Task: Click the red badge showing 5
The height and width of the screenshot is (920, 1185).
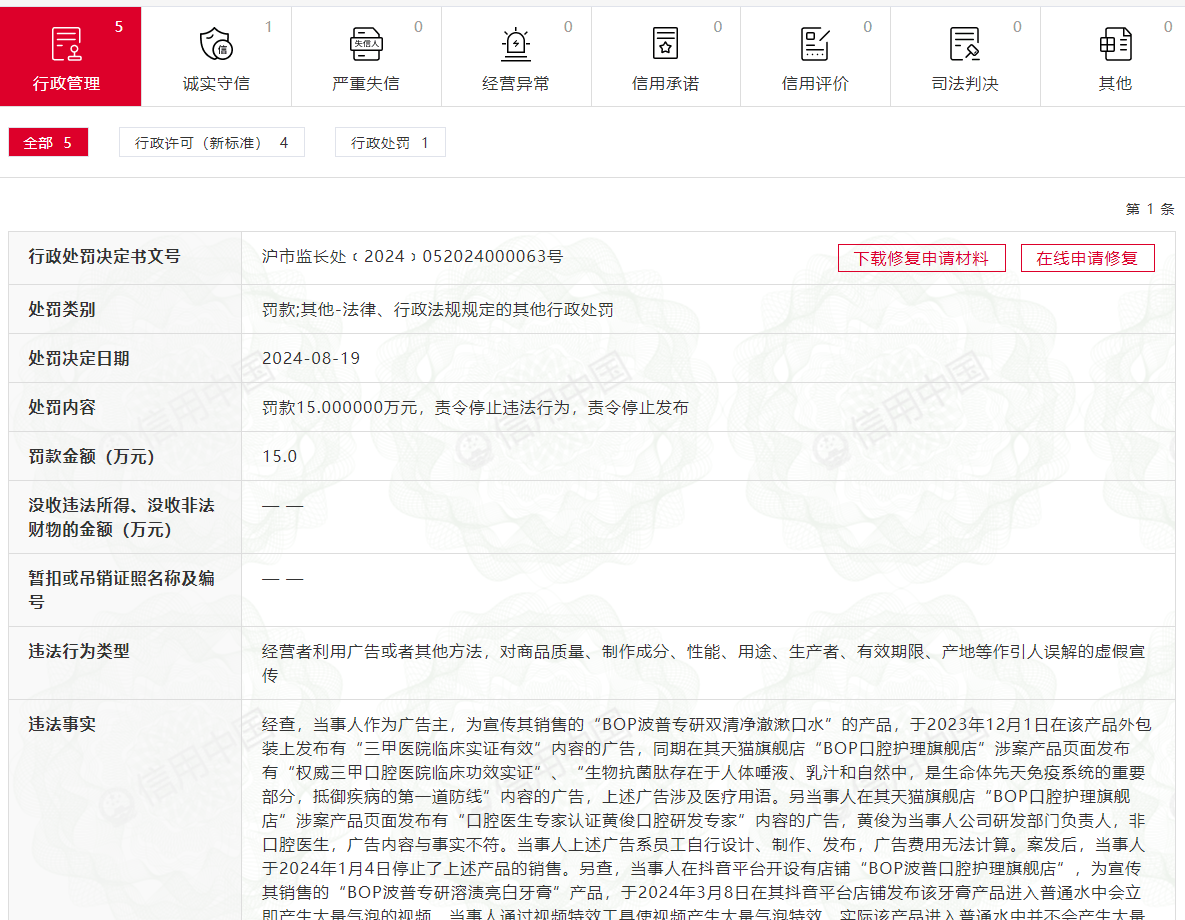Action: pos(119,27)
